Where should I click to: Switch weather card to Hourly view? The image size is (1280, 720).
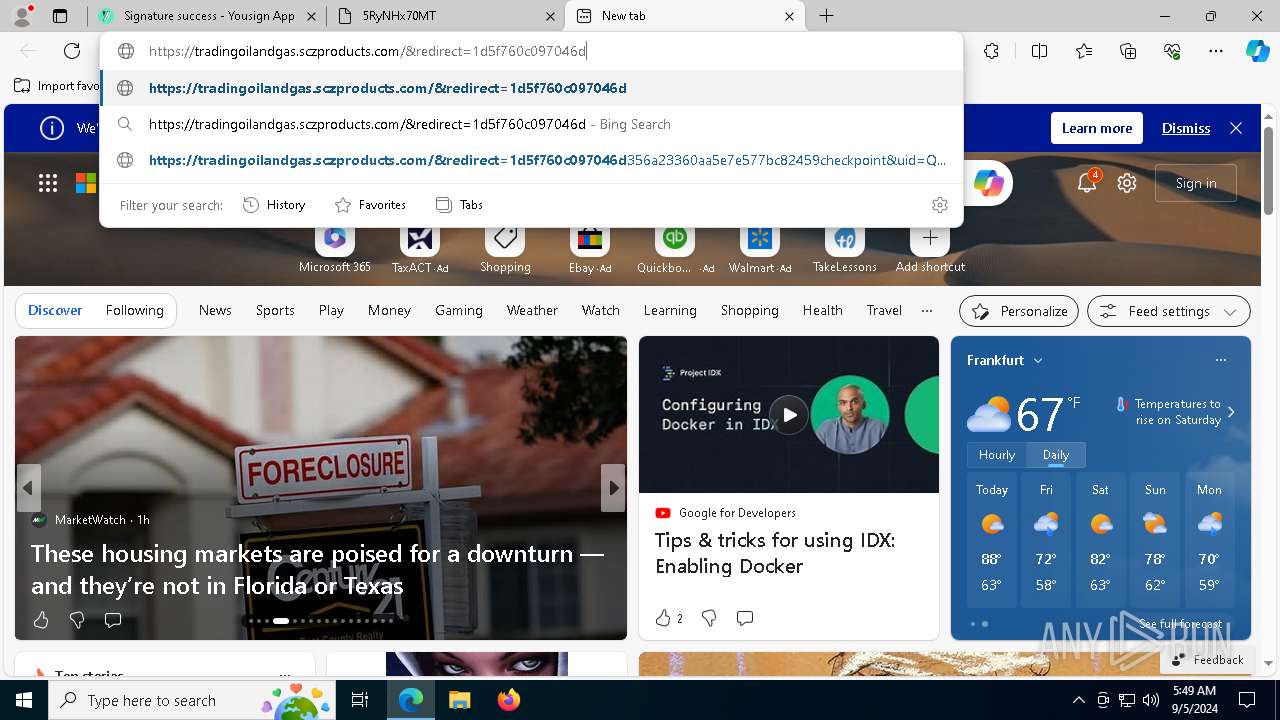[x=997, y=455]
